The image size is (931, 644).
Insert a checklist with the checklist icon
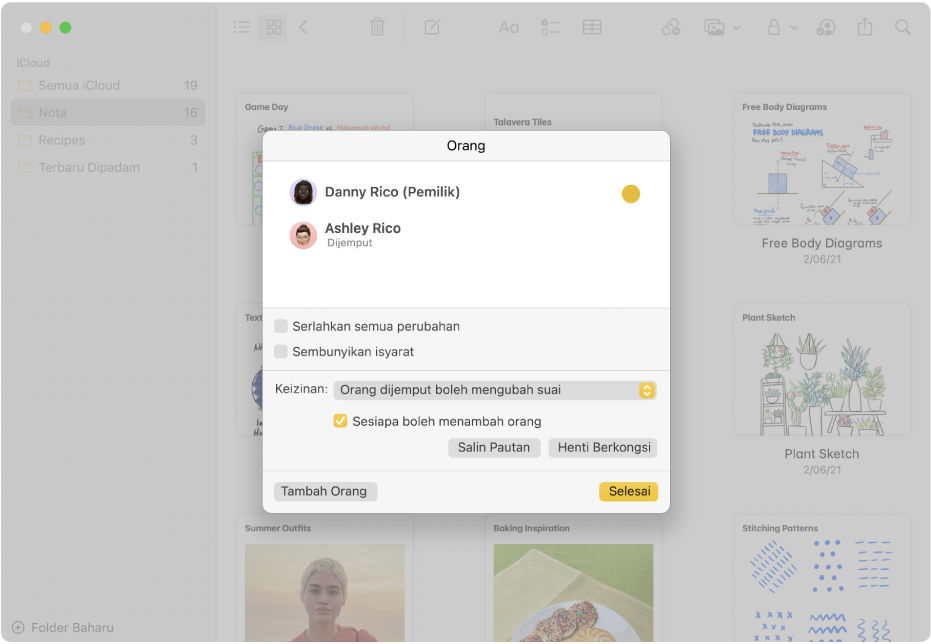click(x=550, y=27)
